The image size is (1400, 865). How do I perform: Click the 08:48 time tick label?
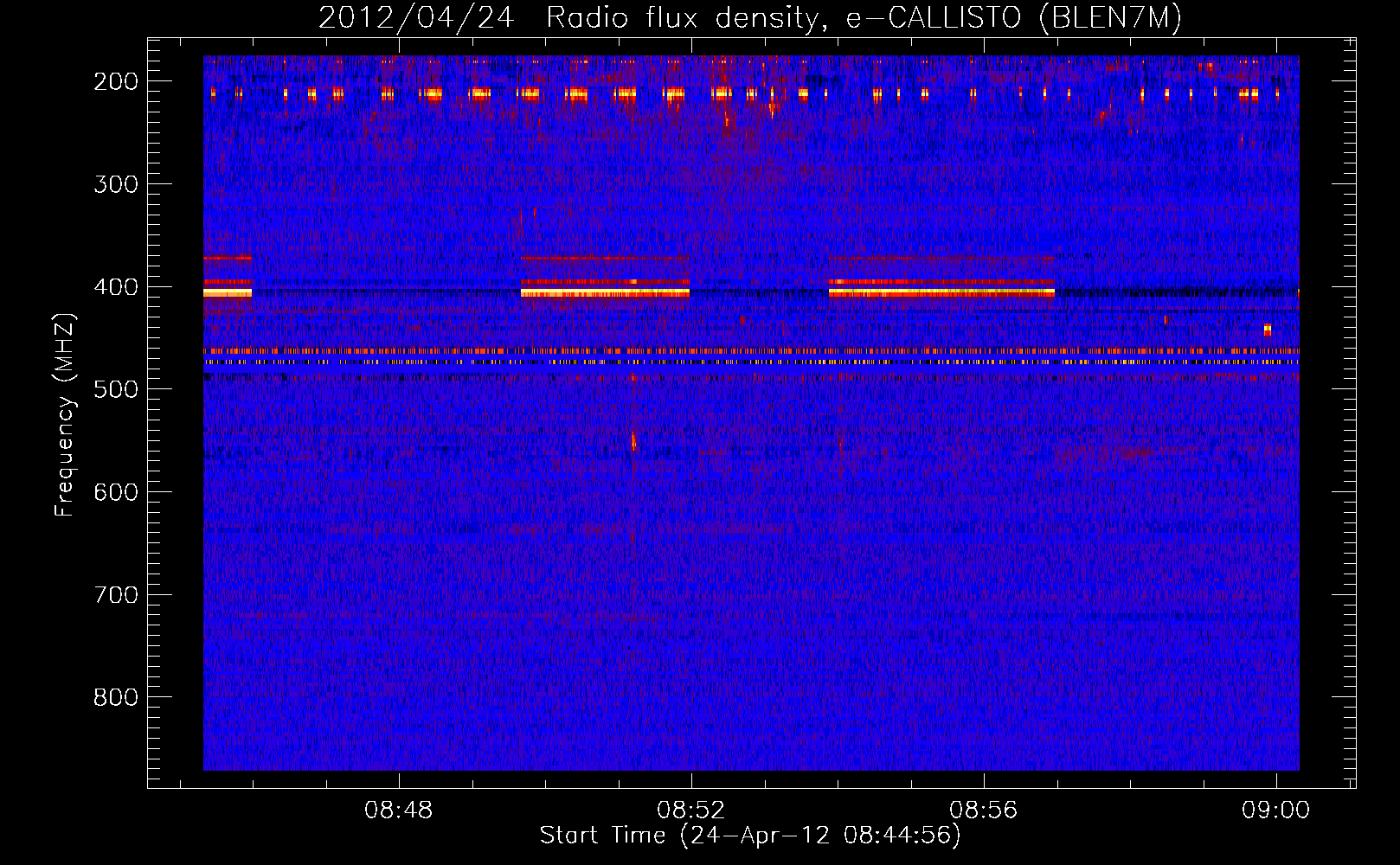pos(399,811)
